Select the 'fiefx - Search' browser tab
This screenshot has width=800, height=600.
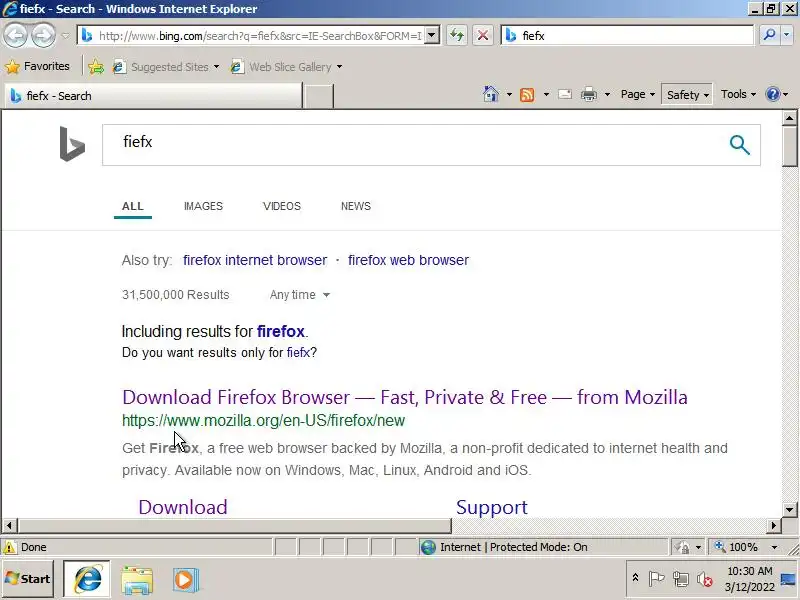pos(154,96)
